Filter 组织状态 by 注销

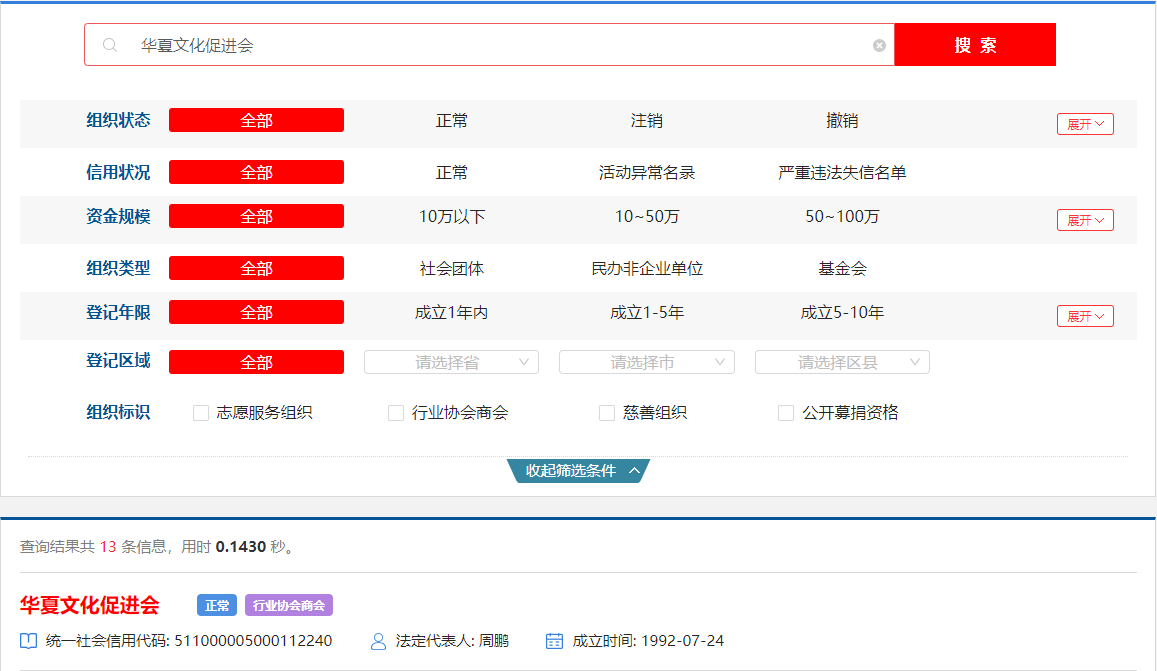(646, 120)
